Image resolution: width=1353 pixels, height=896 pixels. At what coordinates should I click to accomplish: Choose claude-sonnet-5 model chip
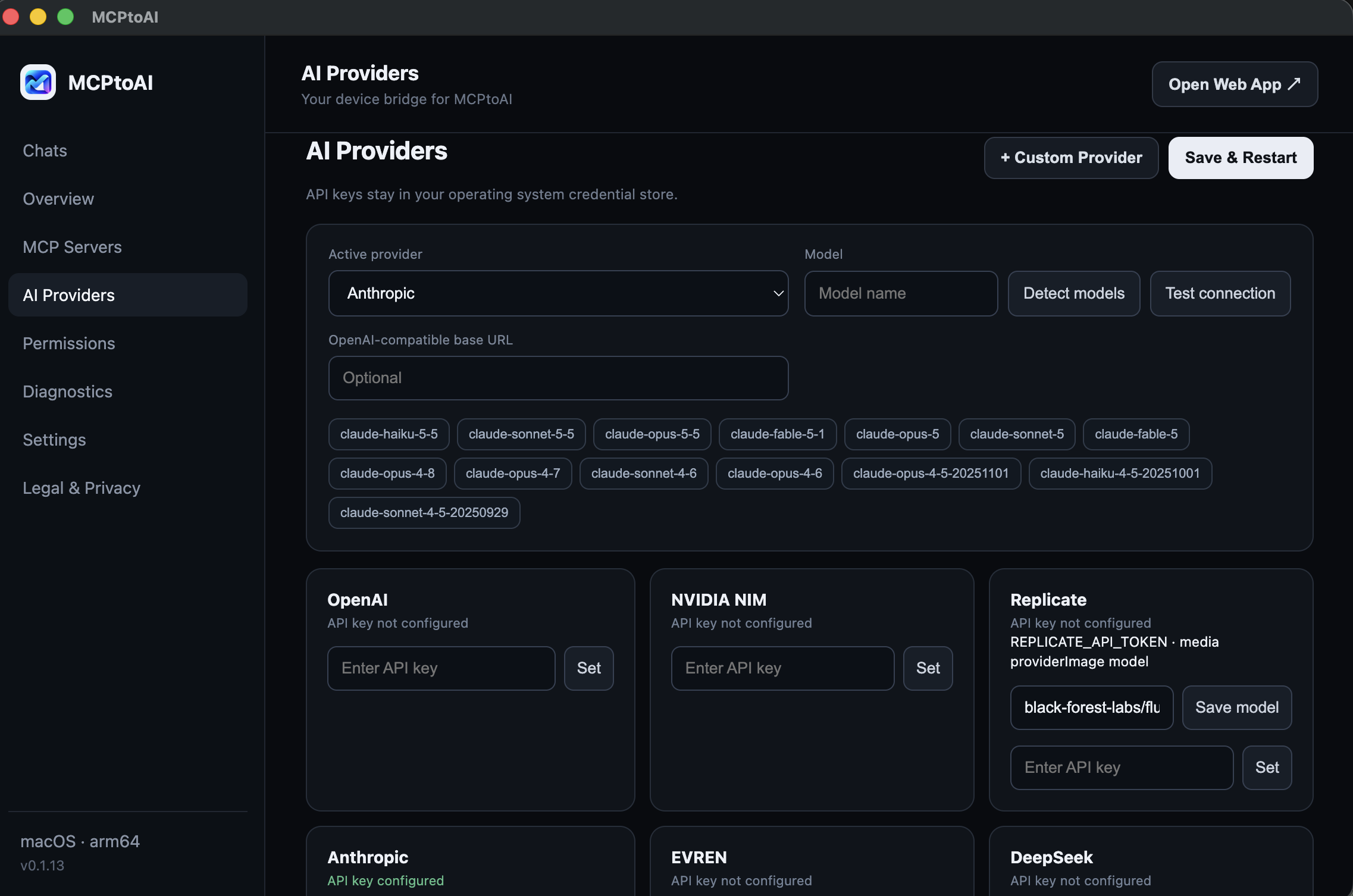(x=1017, y=434)
